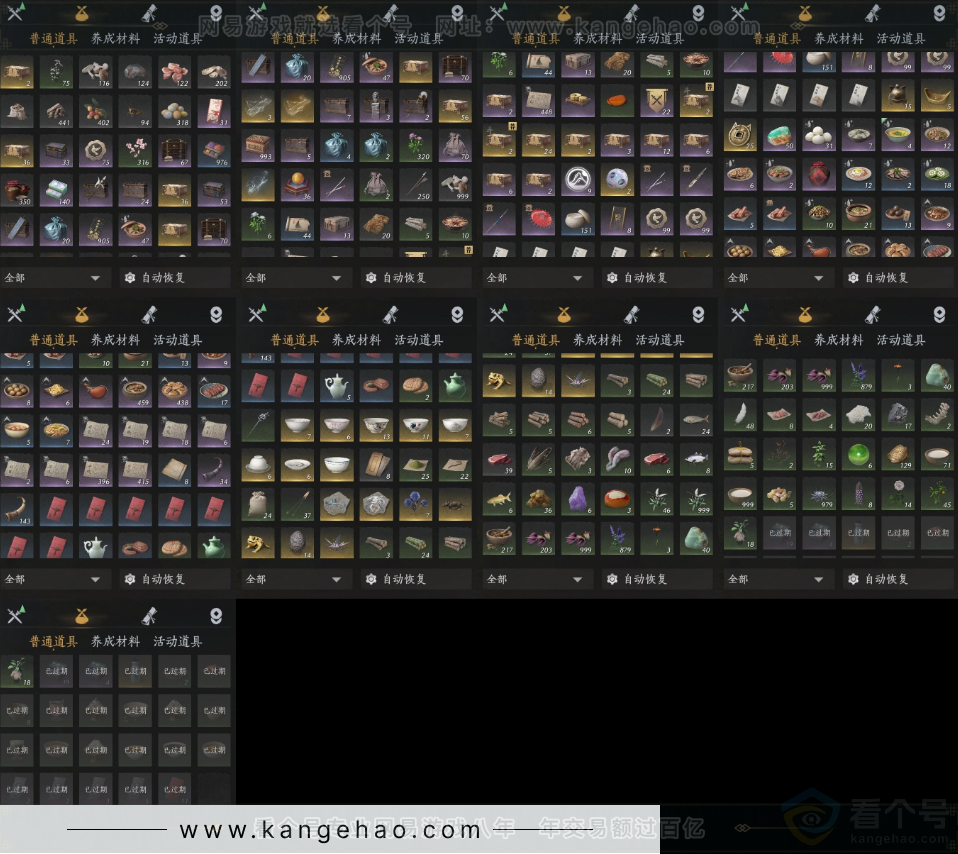Click the spider lily with count 979
Viewport: 958px width, 854px height.
point(819,494)
